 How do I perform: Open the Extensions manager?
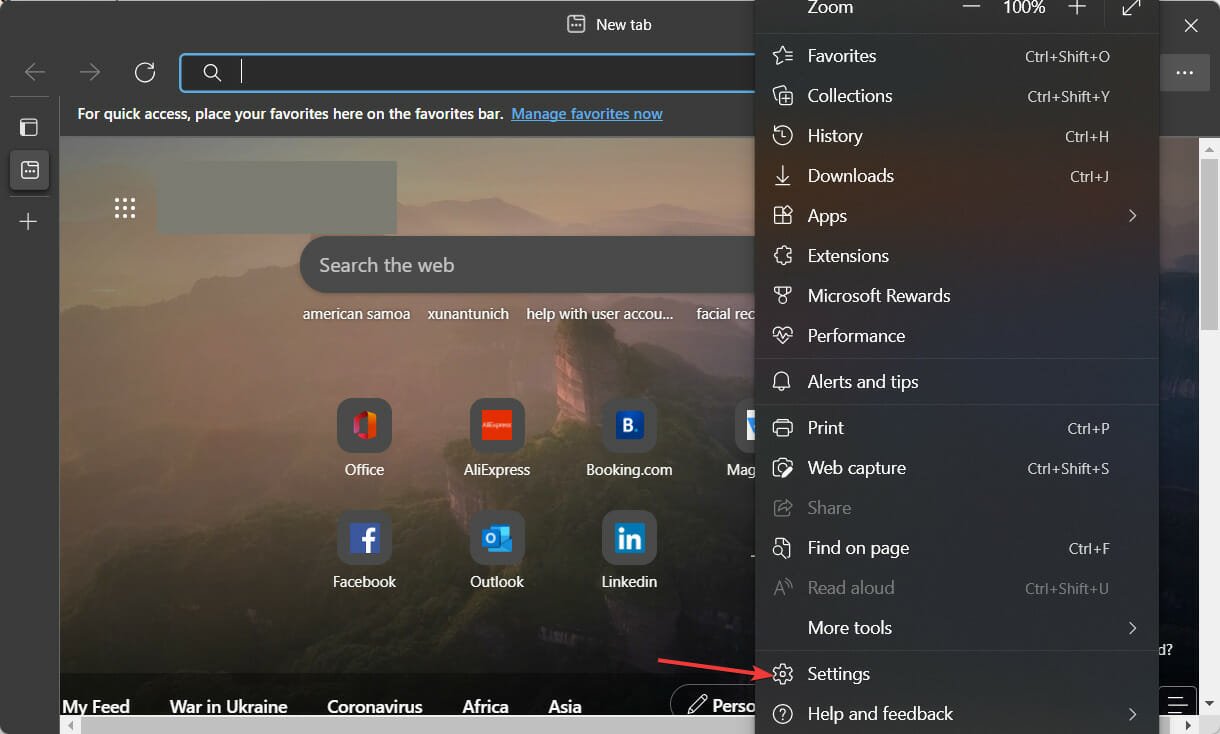pos(847,255)
